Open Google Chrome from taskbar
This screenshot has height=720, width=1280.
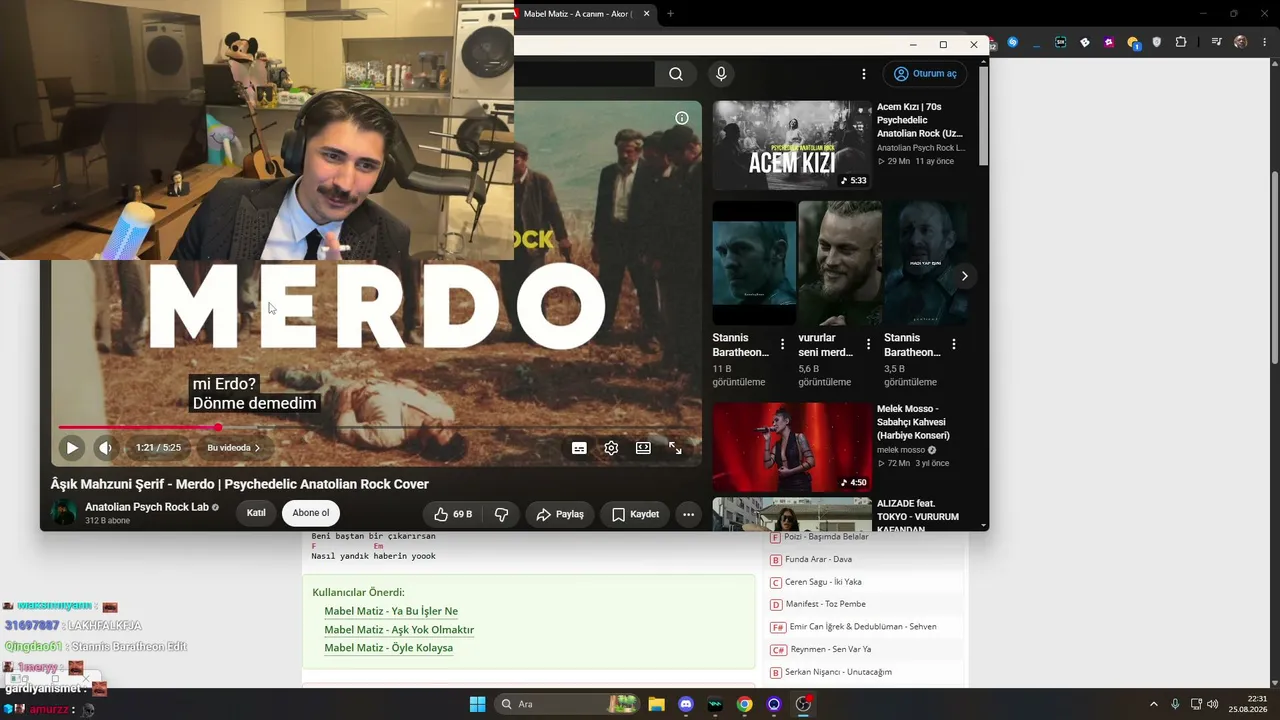tap(744, 704)
